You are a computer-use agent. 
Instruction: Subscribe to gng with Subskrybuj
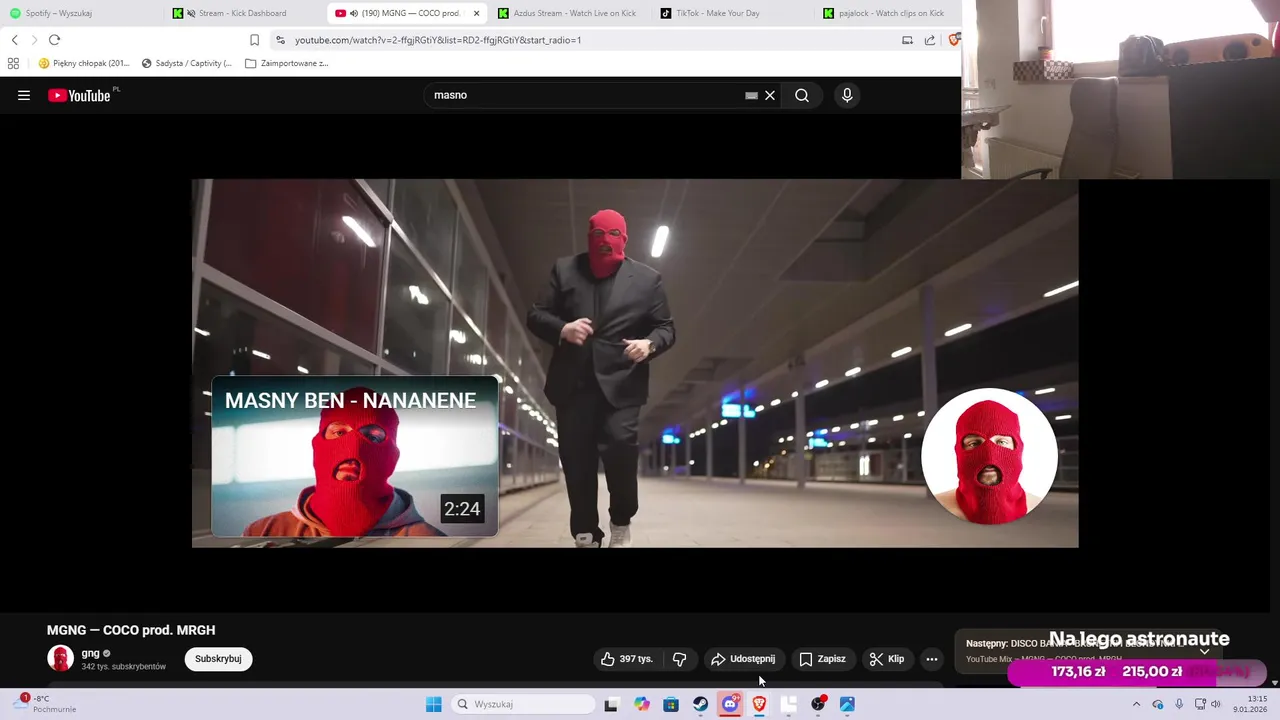pyautogui.click(x=218, y=659)
